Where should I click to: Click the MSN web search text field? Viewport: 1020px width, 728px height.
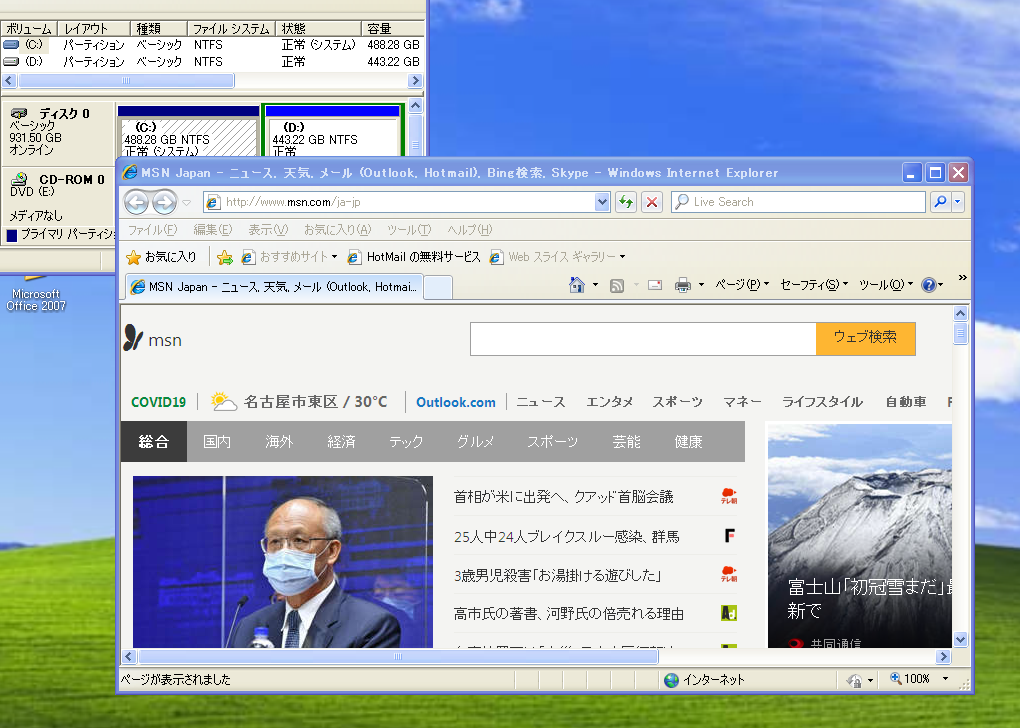click(643, 339)
